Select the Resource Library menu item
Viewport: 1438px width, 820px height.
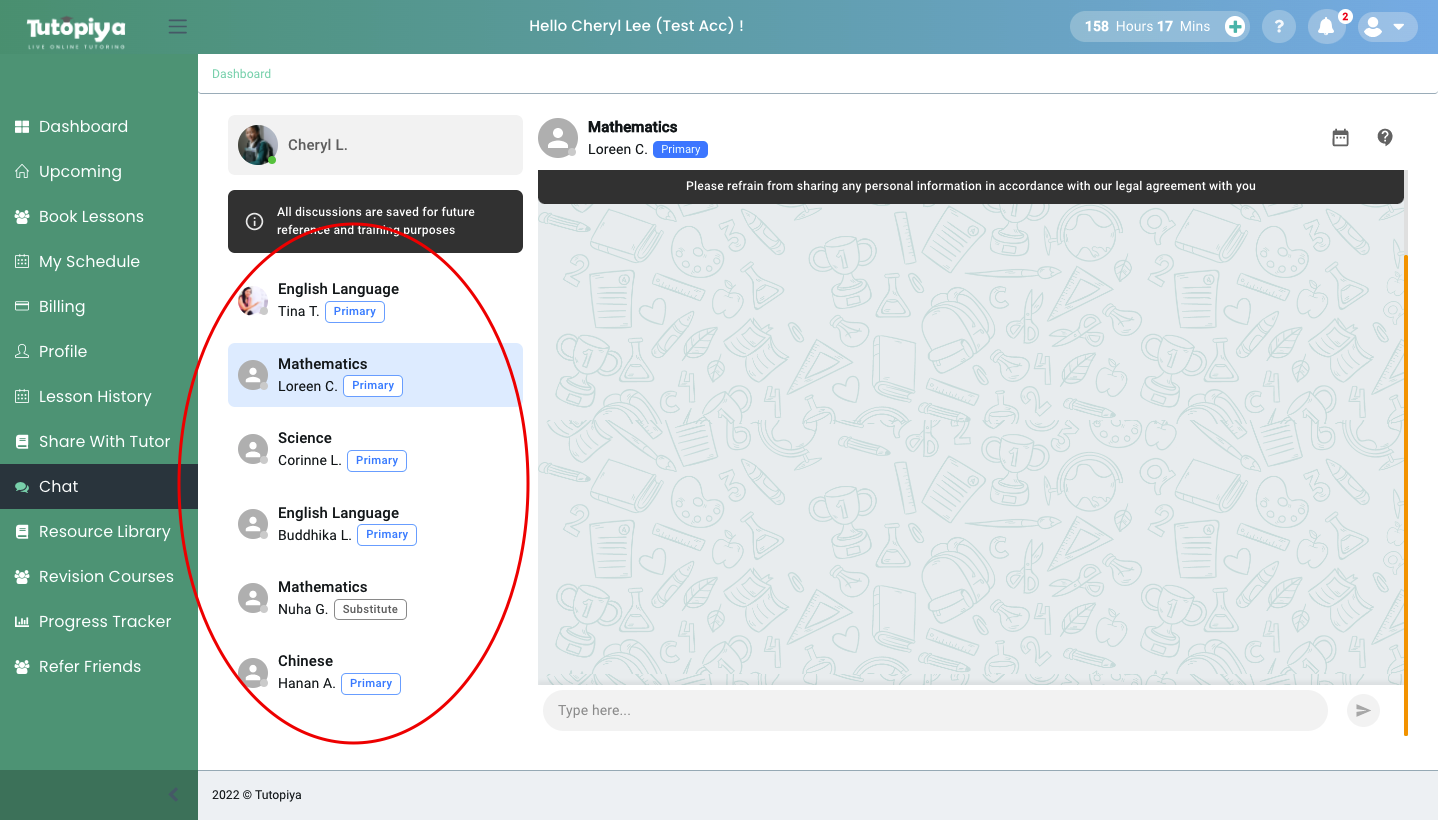click(x=104, y=532)
